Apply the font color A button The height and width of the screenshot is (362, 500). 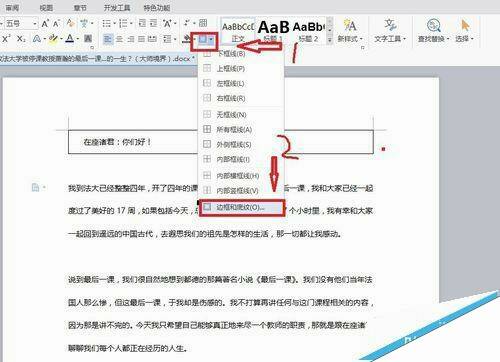tap(70, 38)
